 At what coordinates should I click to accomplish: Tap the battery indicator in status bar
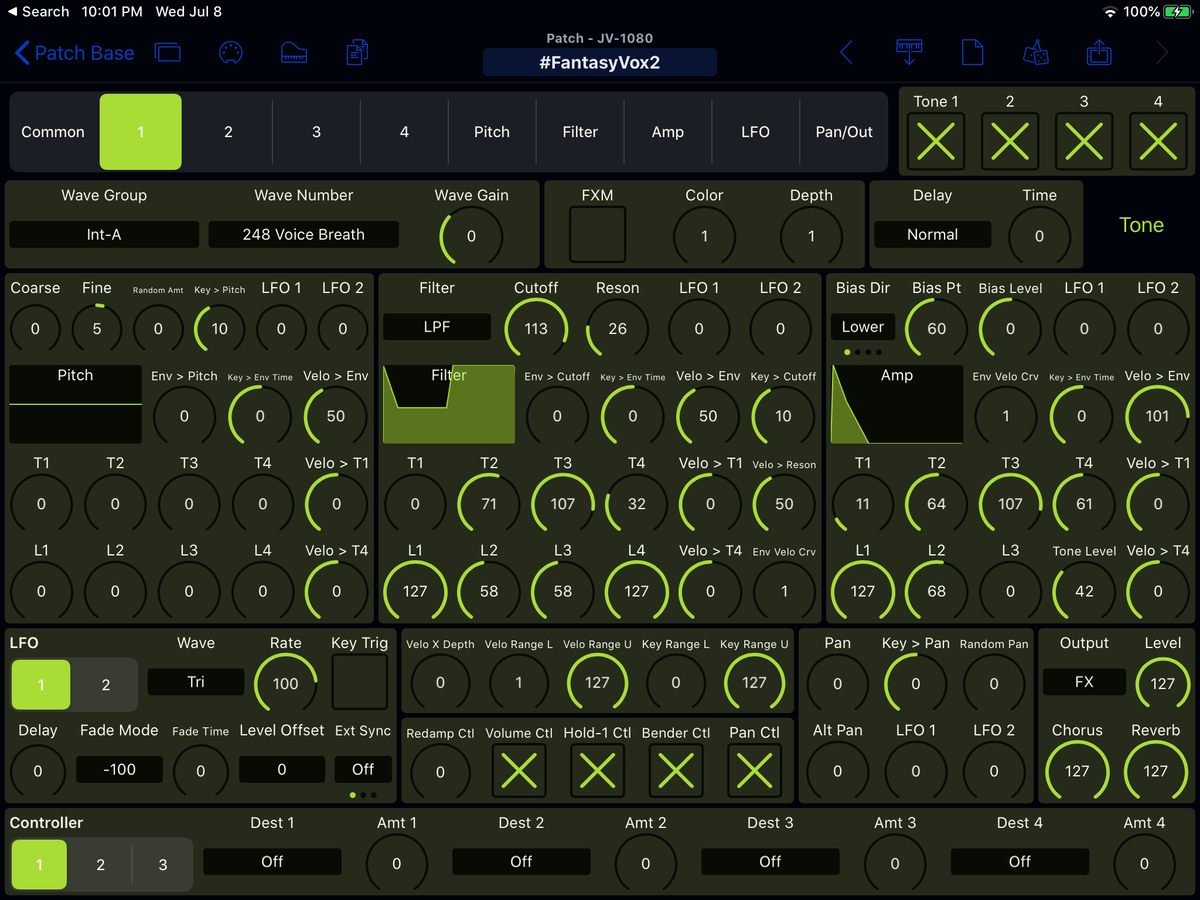point(1178,12)
